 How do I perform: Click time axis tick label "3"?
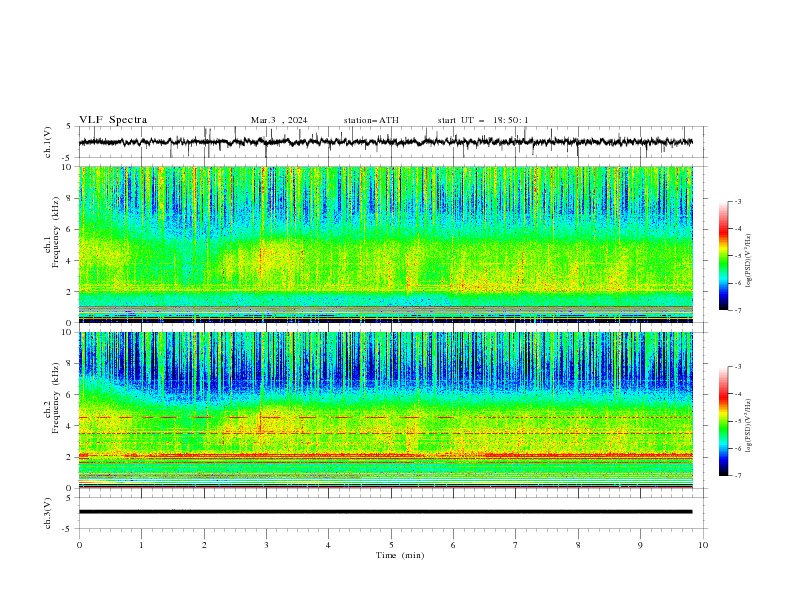(266, 545)
